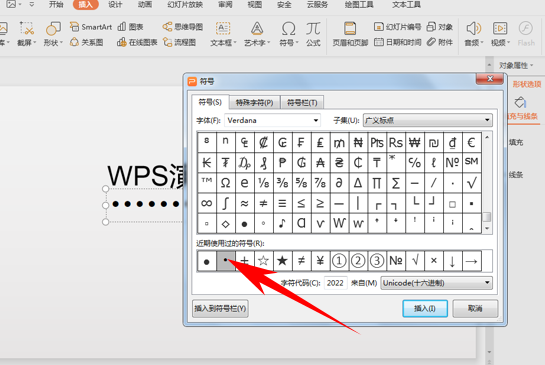Select the pound £ symbol
Image resolution: width=545 pixels, height=365 pixels.
(x=320, y=143)
